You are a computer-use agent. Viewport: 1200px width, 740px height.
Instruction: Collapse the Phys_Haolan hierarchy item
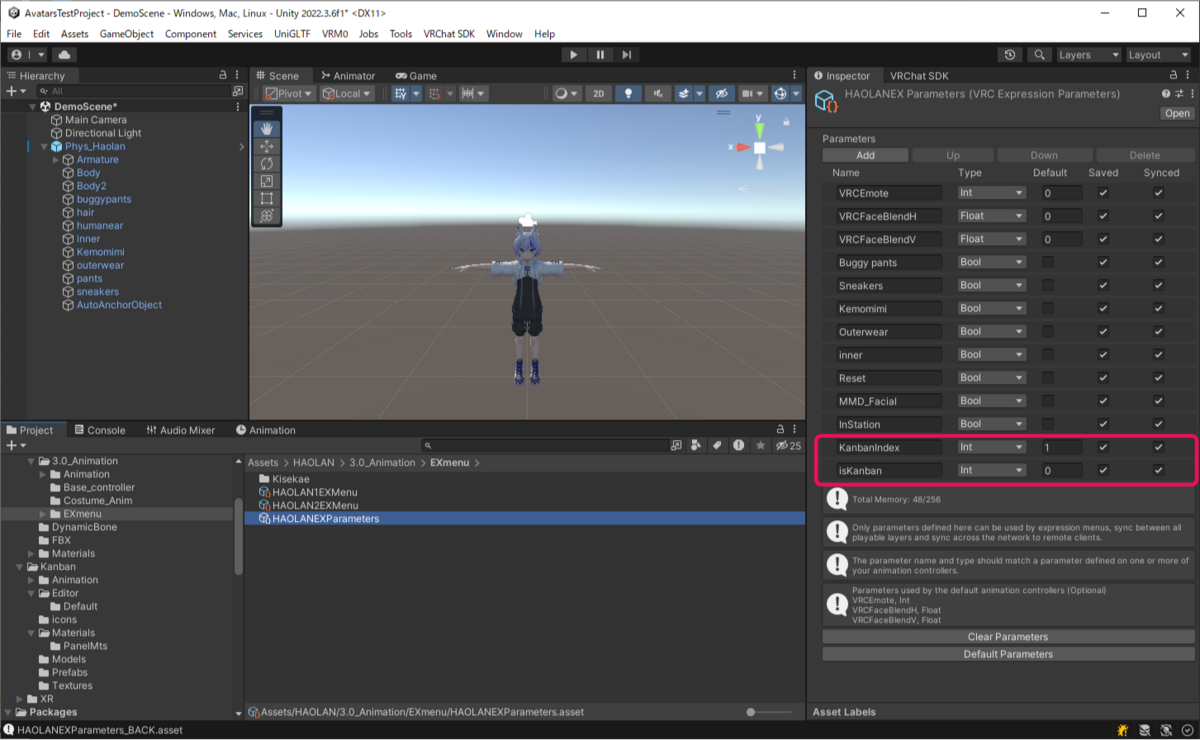(44, 147)
